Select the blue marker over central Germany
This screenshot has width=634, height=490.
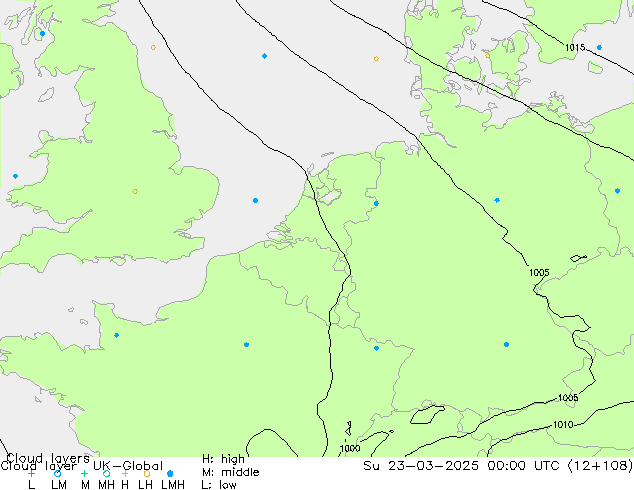pyautogui.click(x=497, y=200)
